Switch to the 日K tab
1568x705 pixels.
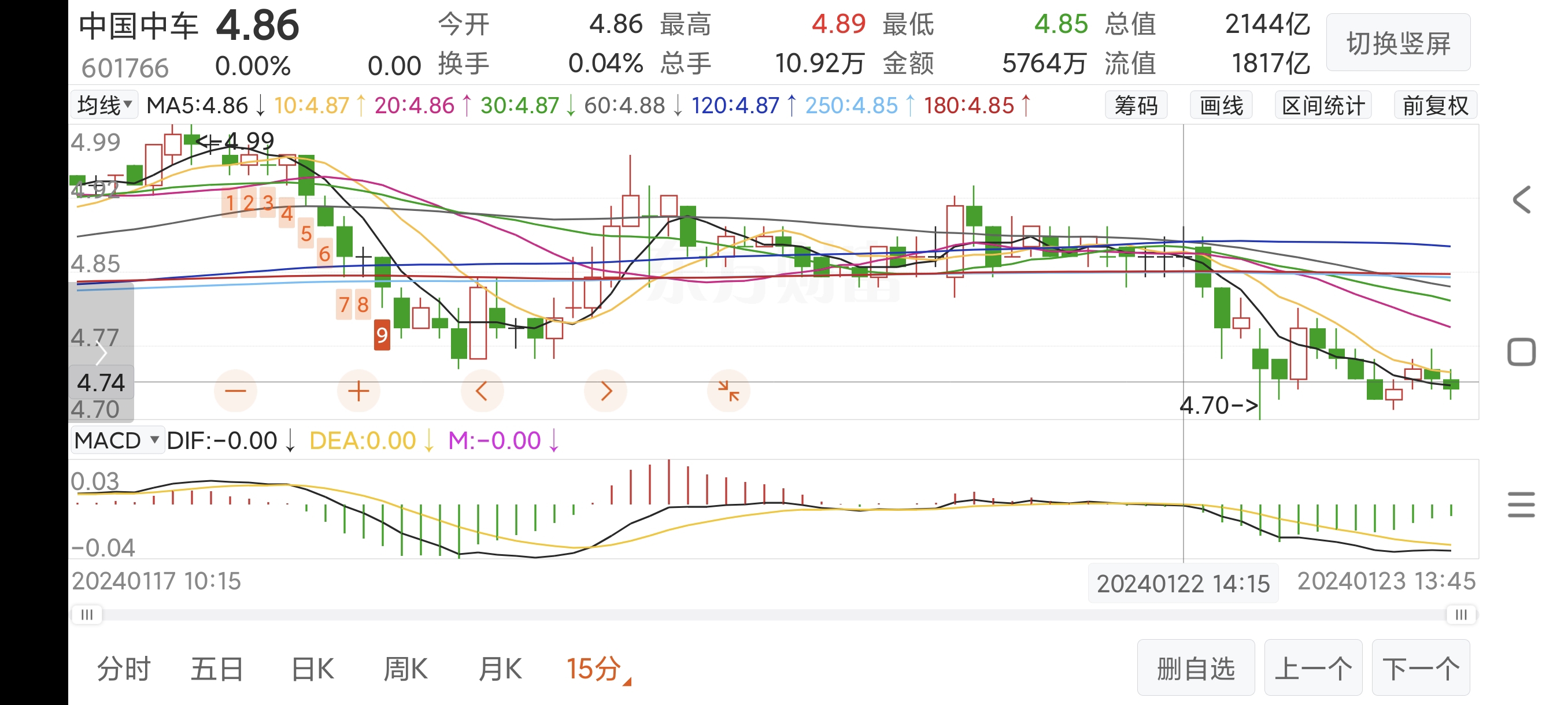pos(312,669)
